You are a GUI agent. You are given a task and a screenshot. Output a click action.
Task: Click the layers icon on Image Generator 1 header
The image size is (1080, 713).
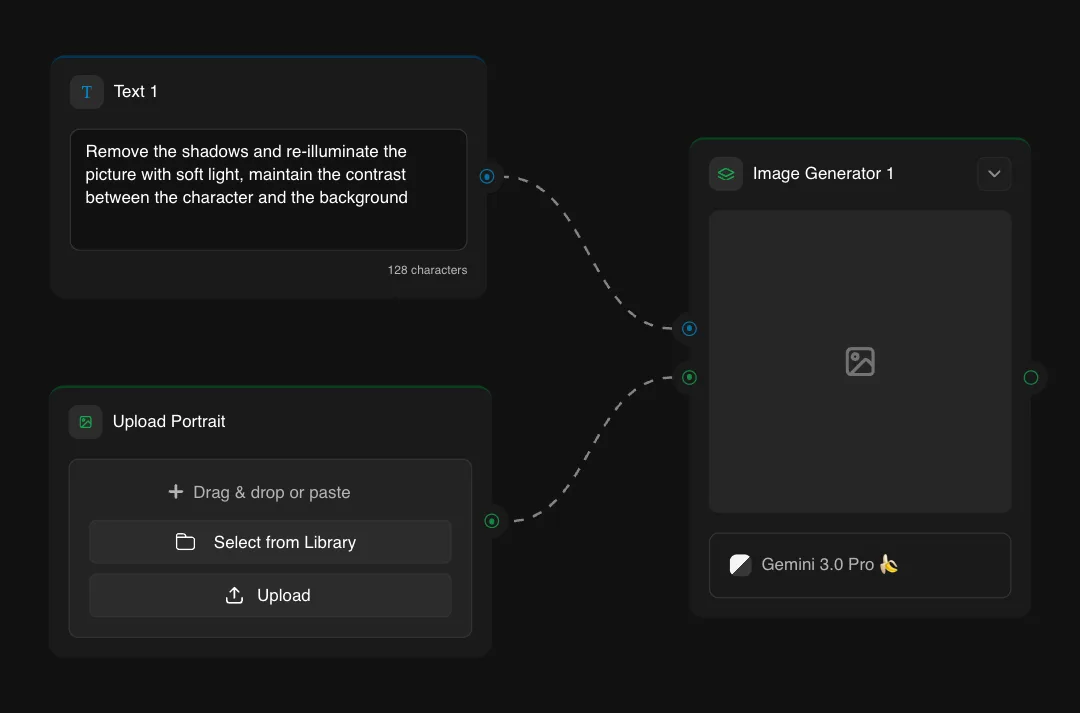coord(725,173)
